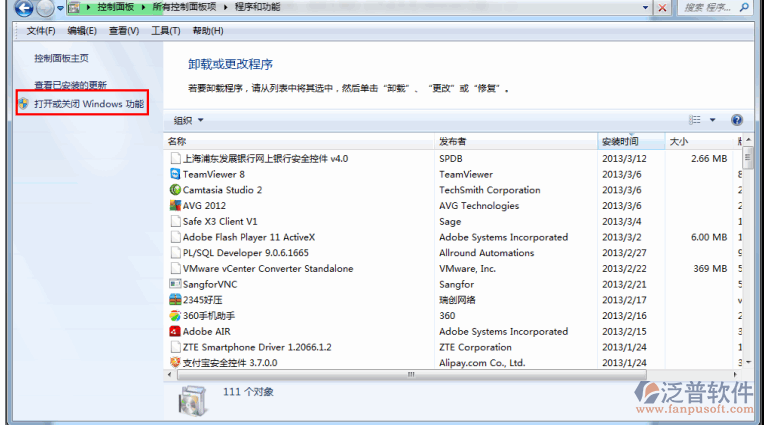The width and height of the screenshot is (764, 425).
Task: Open 打开或关闭 Windows 功能 link
Action: (89, 104)
